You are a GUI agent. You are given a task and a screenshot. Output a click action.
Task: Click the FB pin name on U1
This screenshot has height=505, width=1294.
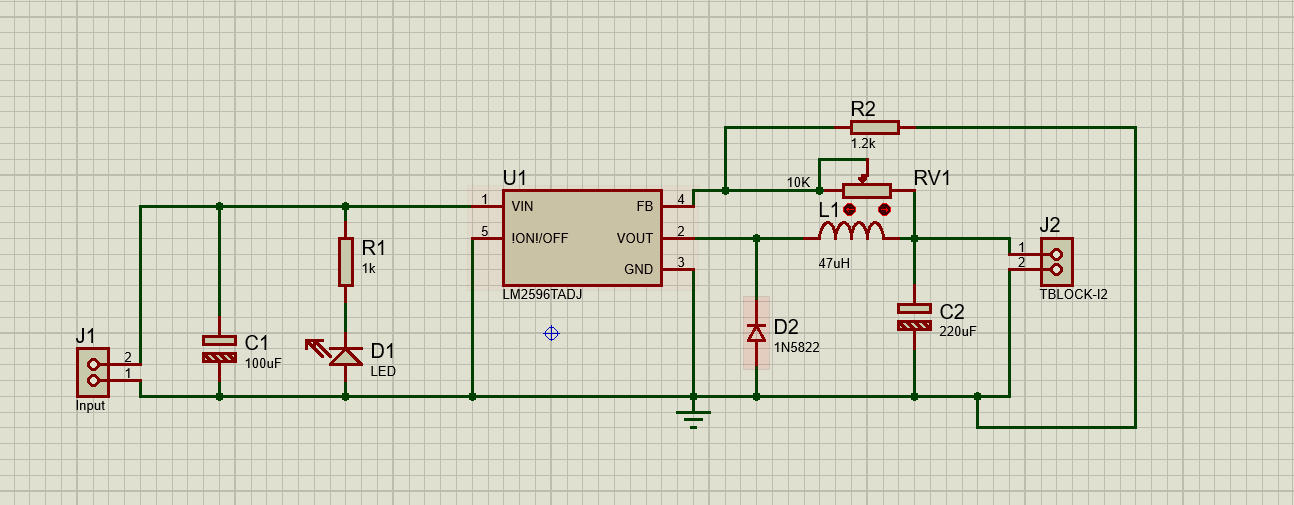click(x=644, y=206)
